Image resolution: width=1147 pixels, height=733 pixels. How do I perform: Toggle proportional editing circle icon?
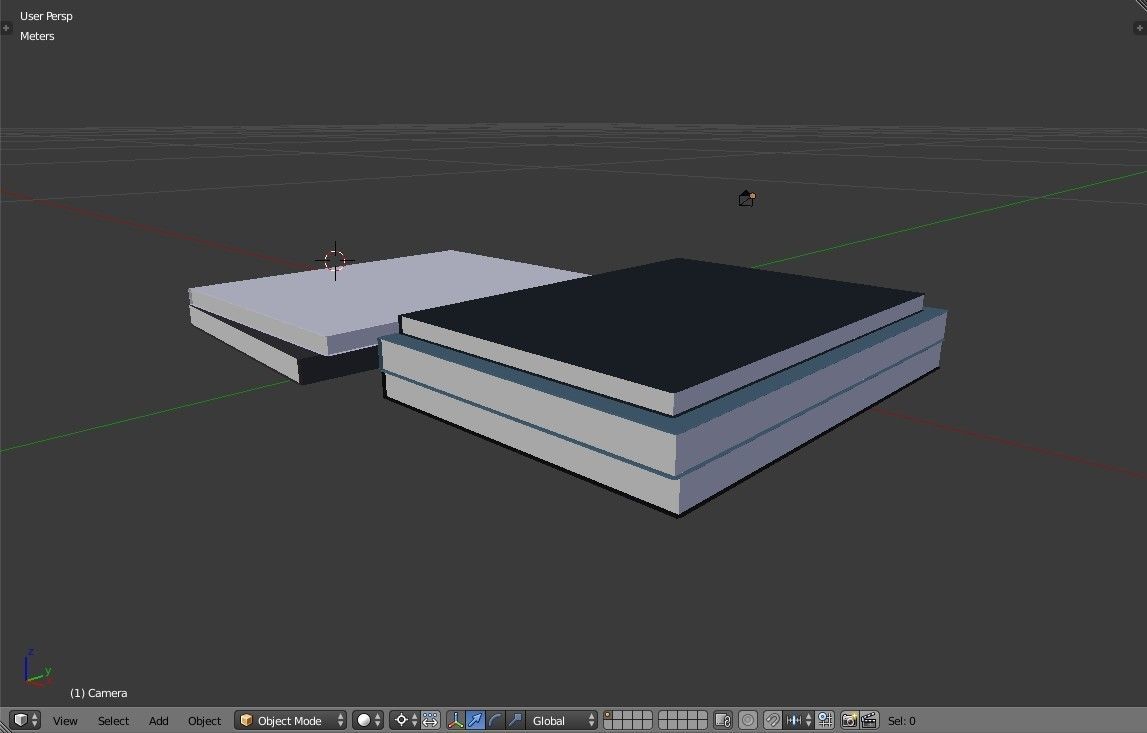748,721
